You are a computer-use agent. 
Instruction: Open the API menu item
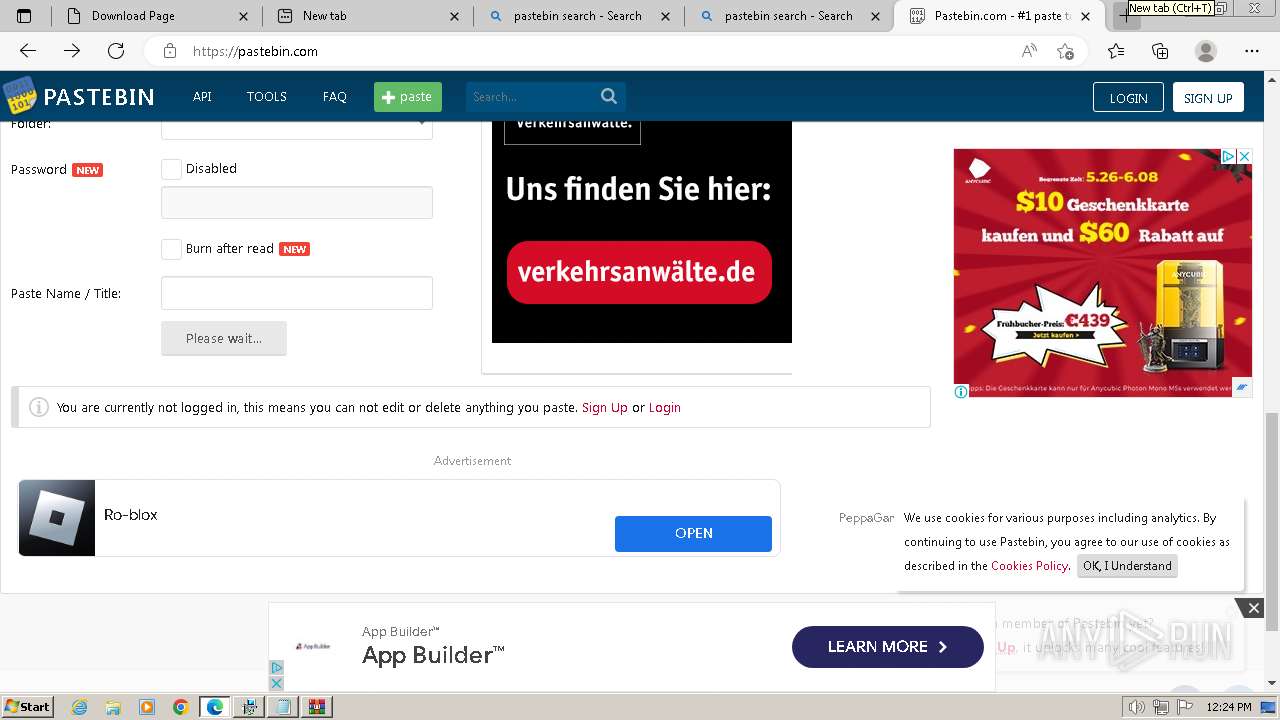202,97
